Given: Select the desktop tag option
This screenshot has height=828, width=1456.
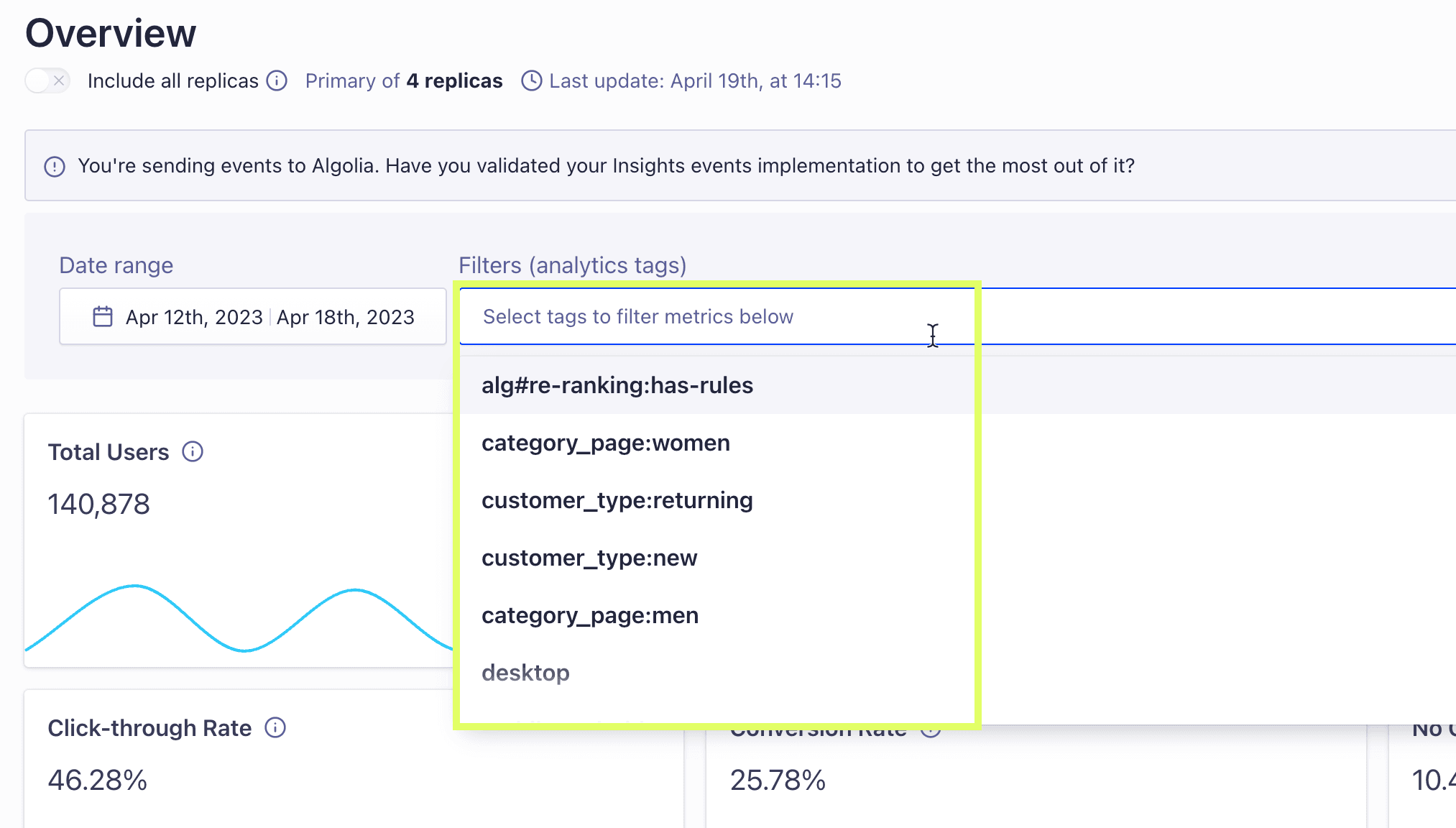Looking at the screenshot, I should click(x=525, y=673).
